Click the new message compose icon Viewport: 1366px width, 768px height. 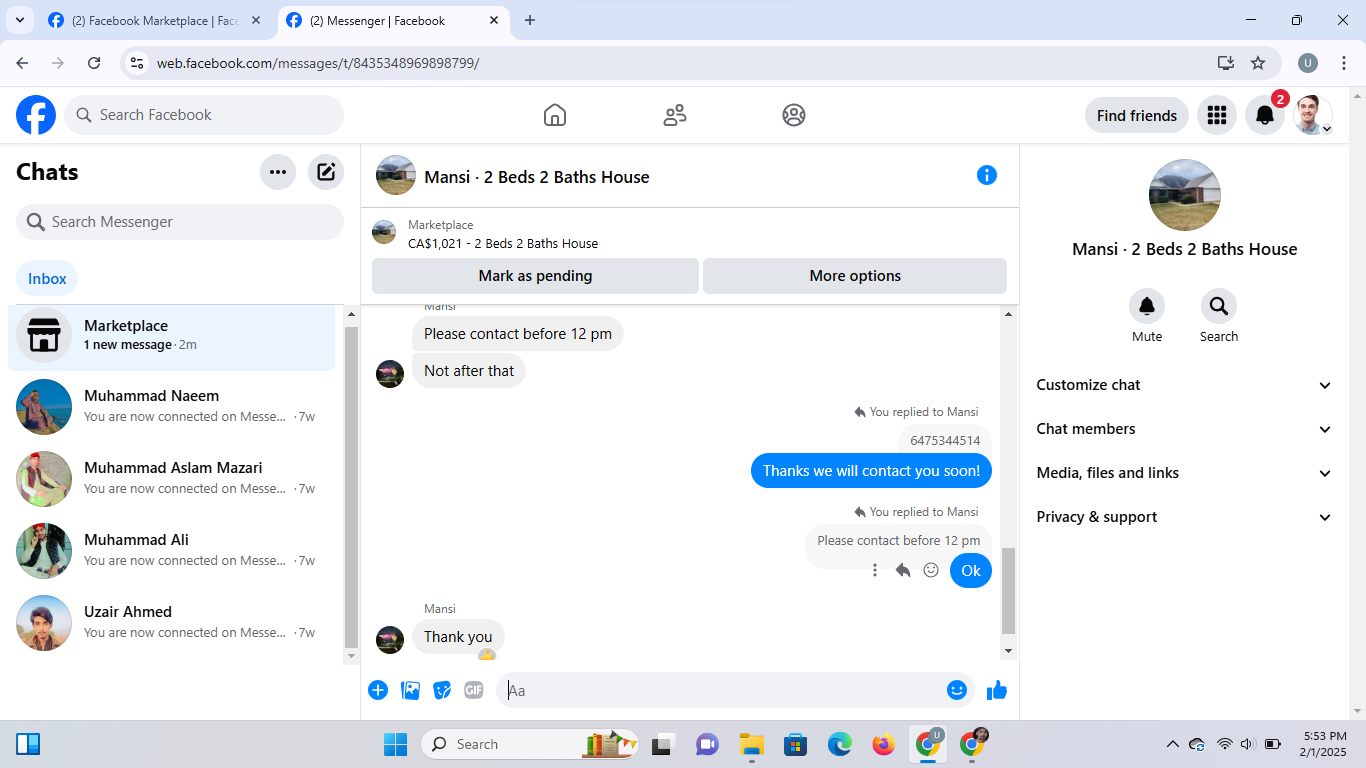(326, 172)
